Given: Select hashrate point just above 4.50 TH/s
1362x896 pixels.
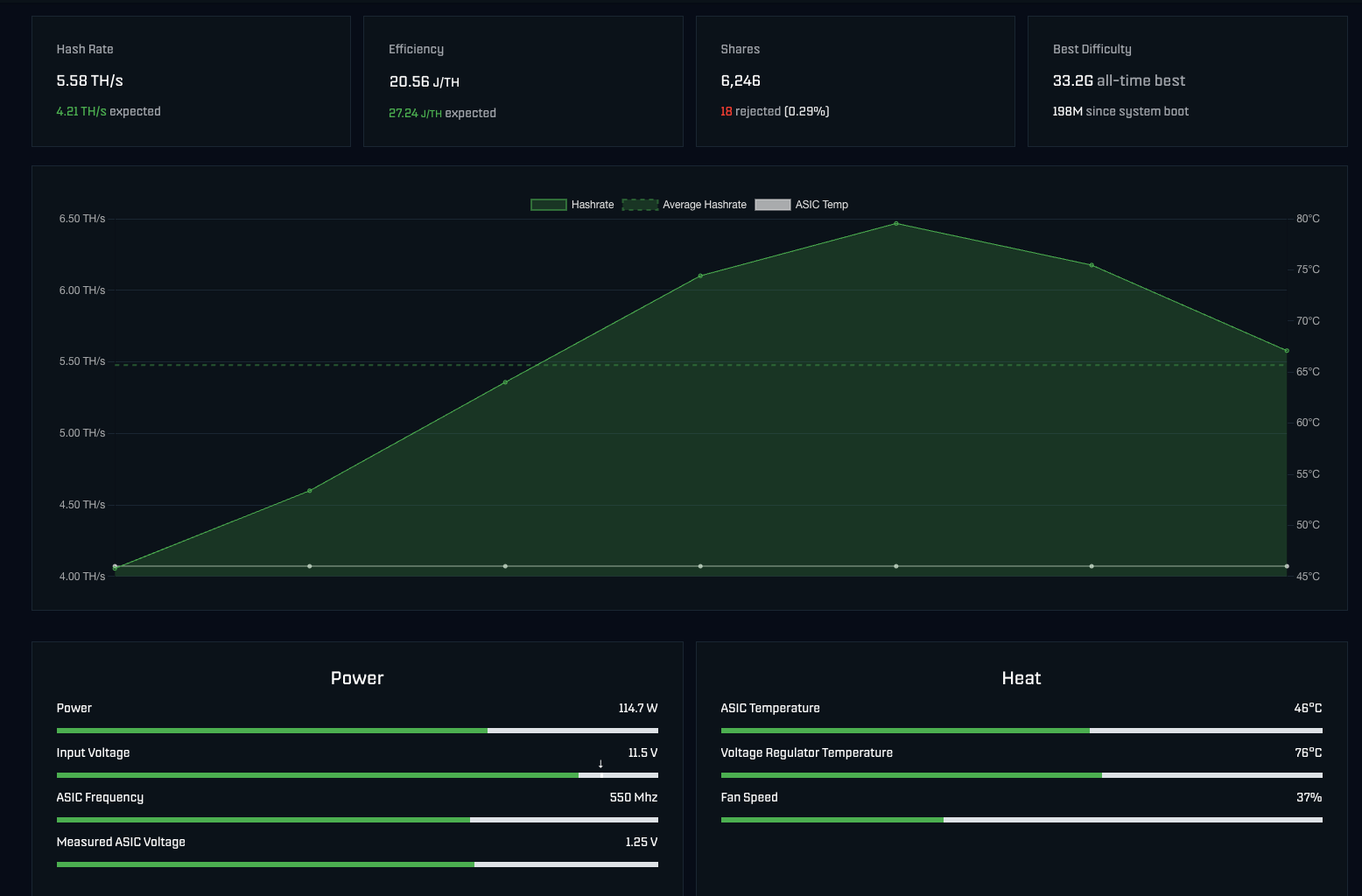Looking at the screenshot, I should tap(310, 491).
